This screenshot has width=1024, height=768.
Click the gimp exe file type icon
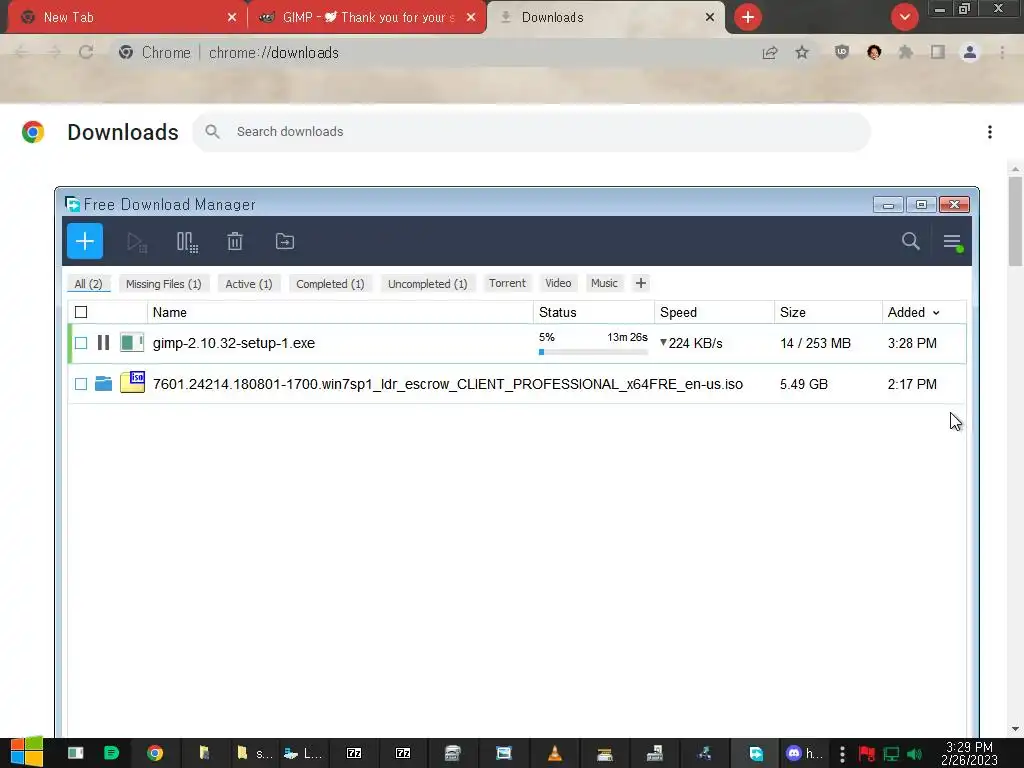(x=132, y=342)
